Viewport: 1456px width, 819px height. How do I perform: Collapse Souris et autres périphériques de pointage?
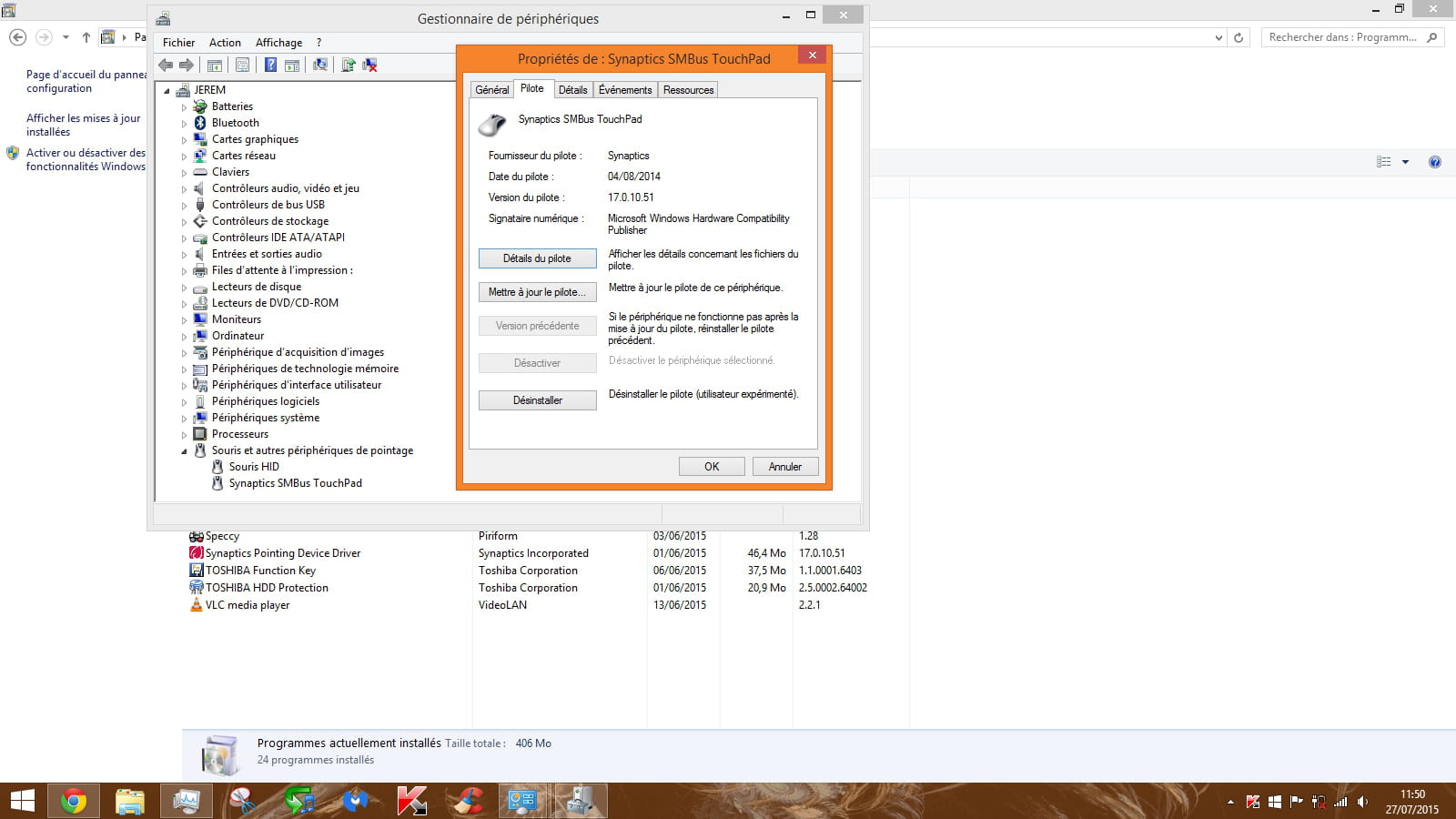point(184,451)
